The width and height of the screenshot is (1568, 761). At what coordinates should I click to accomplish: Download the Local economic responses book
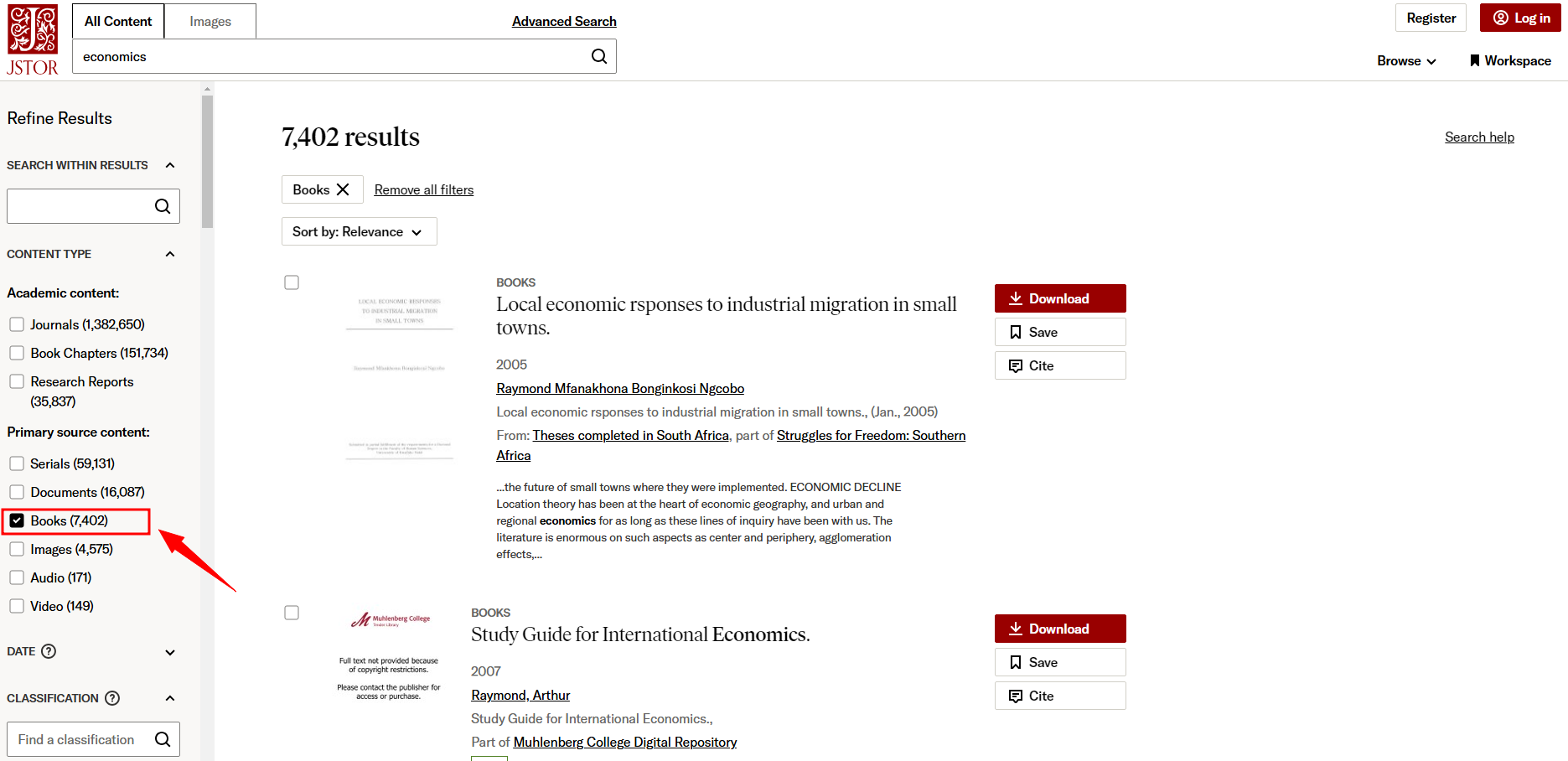(x=1059, y=298)
